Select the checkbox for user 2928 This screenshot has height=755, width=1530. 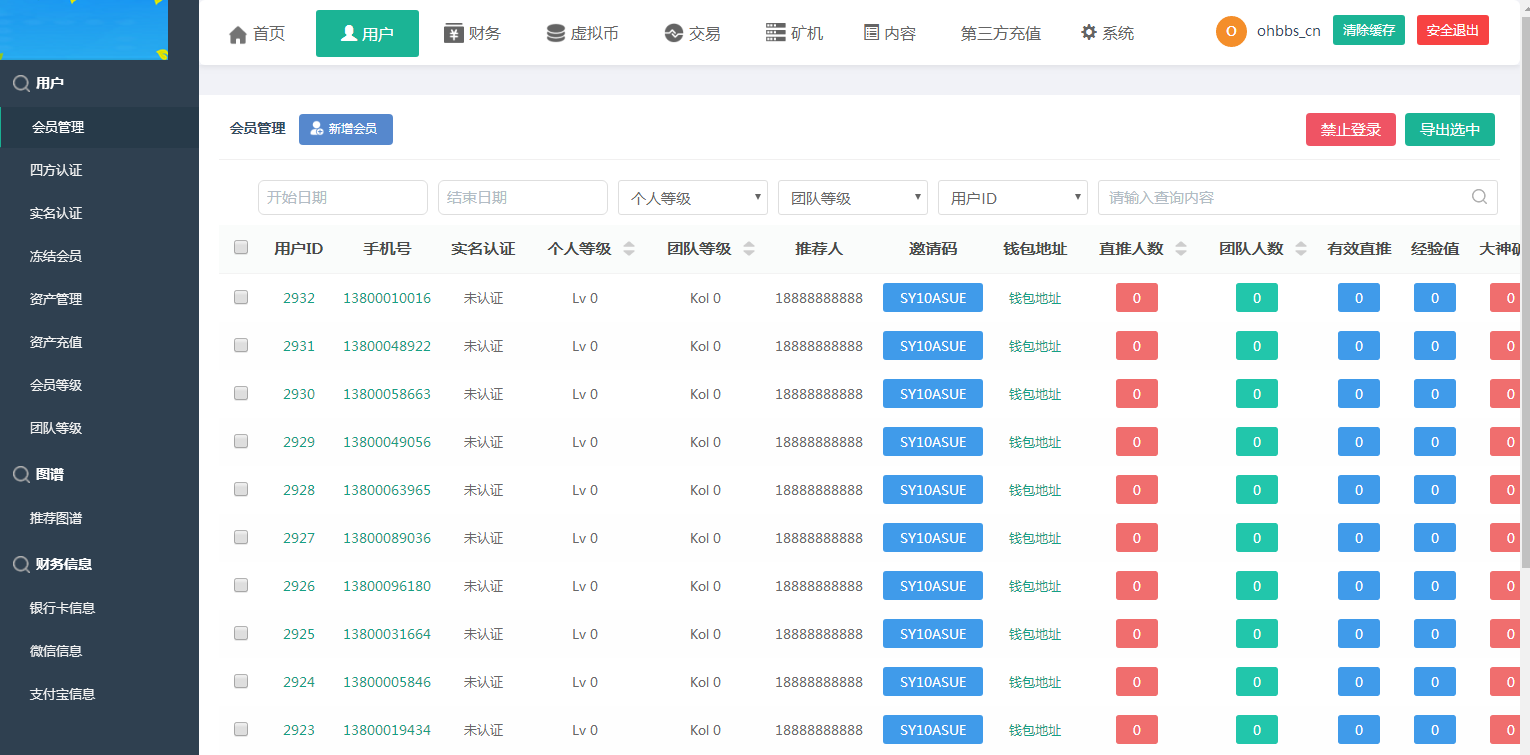coord(241,489)
